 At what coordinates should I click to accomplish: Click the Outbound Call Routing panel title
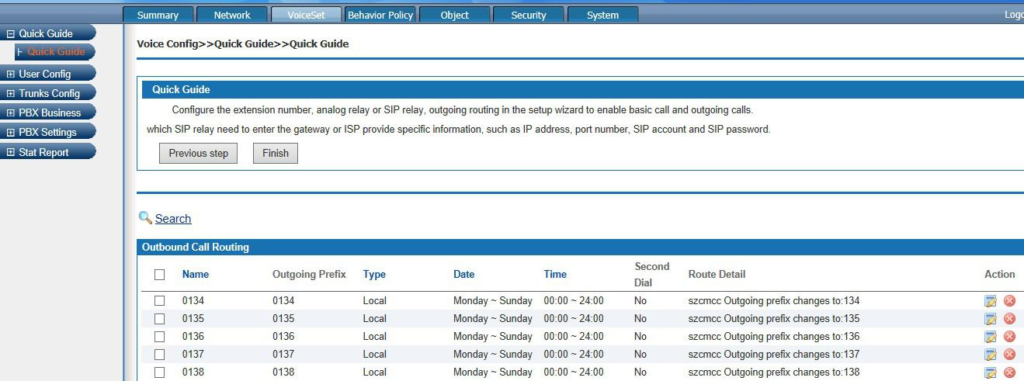pos(195,247)
